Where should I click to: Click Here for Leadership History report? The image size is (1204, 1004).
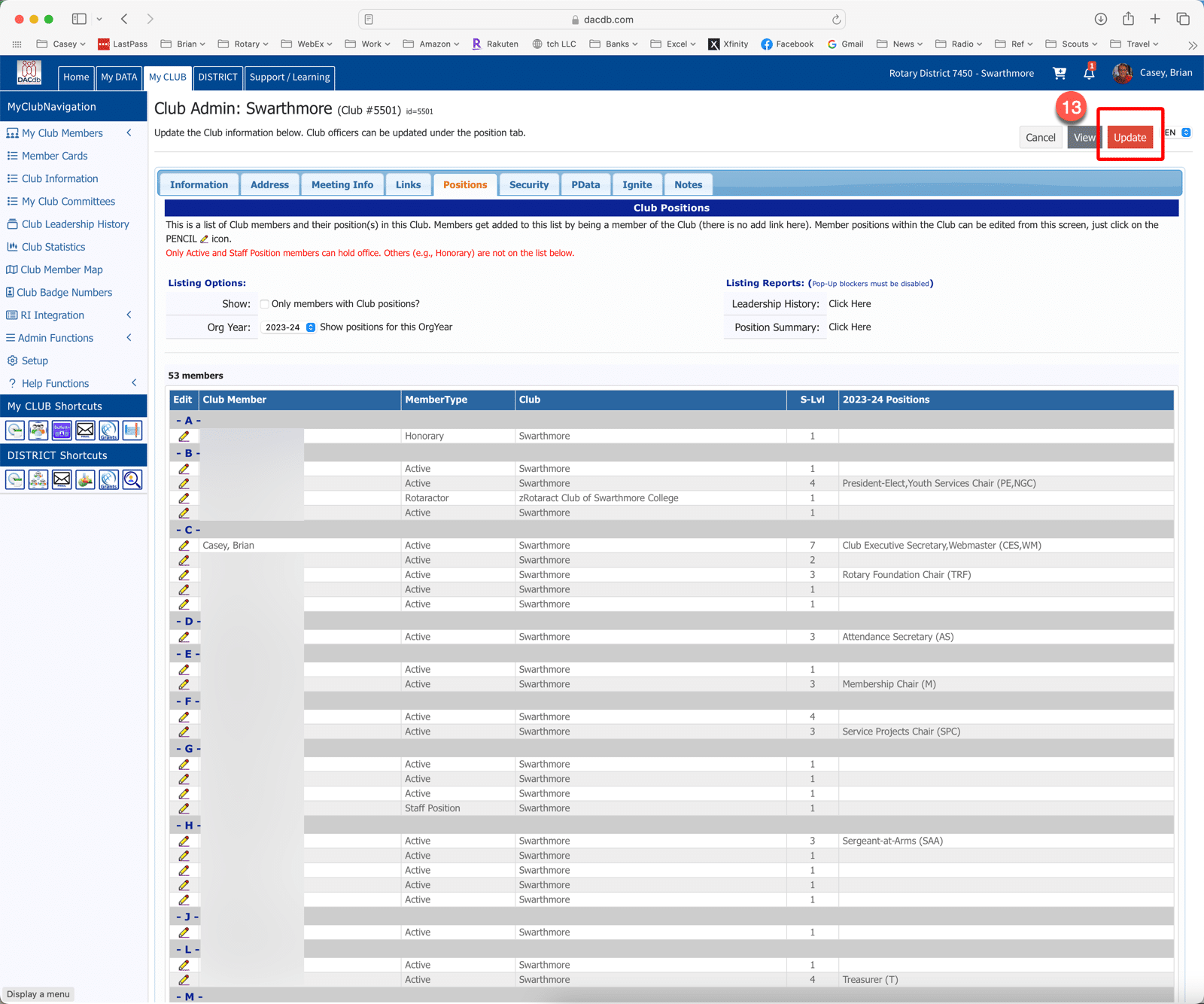tap(850, 304)
